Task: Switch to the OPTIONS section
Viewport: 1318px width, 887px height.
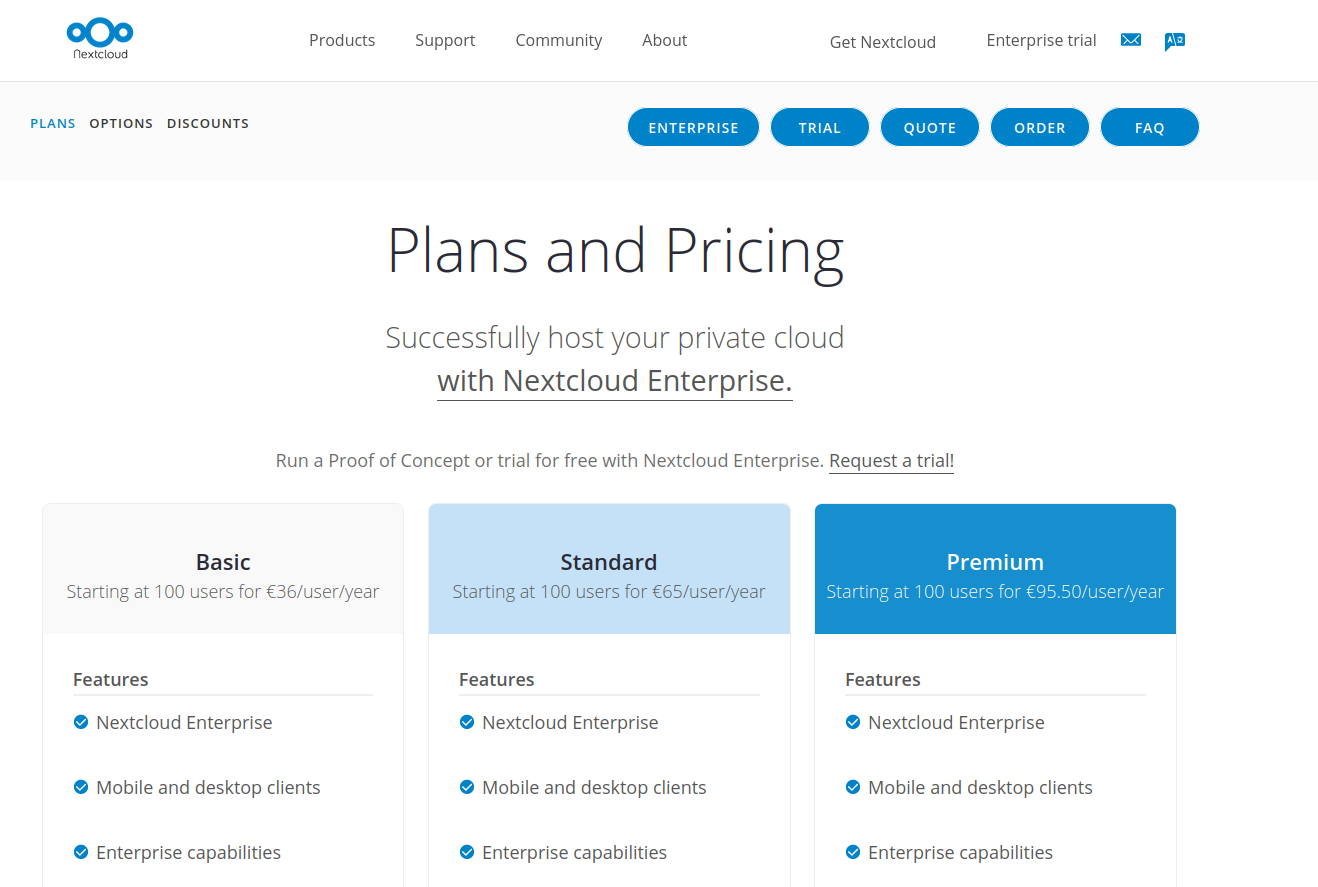Action: tap(121, 123)
